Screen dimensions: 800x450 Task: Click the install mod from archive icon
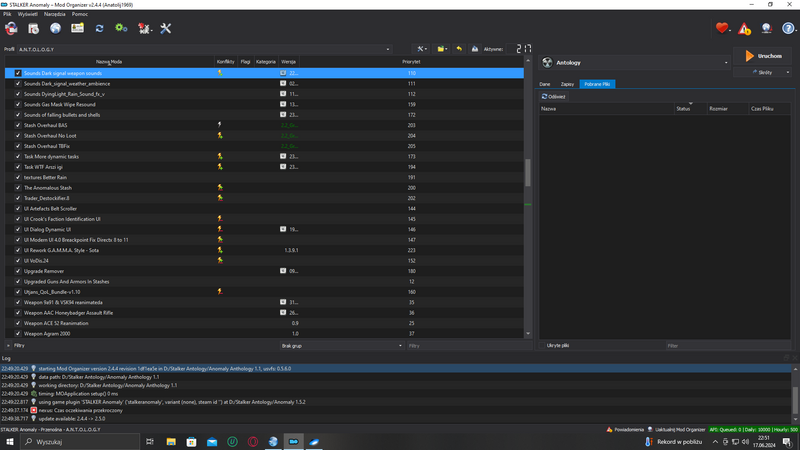(33, 28)
